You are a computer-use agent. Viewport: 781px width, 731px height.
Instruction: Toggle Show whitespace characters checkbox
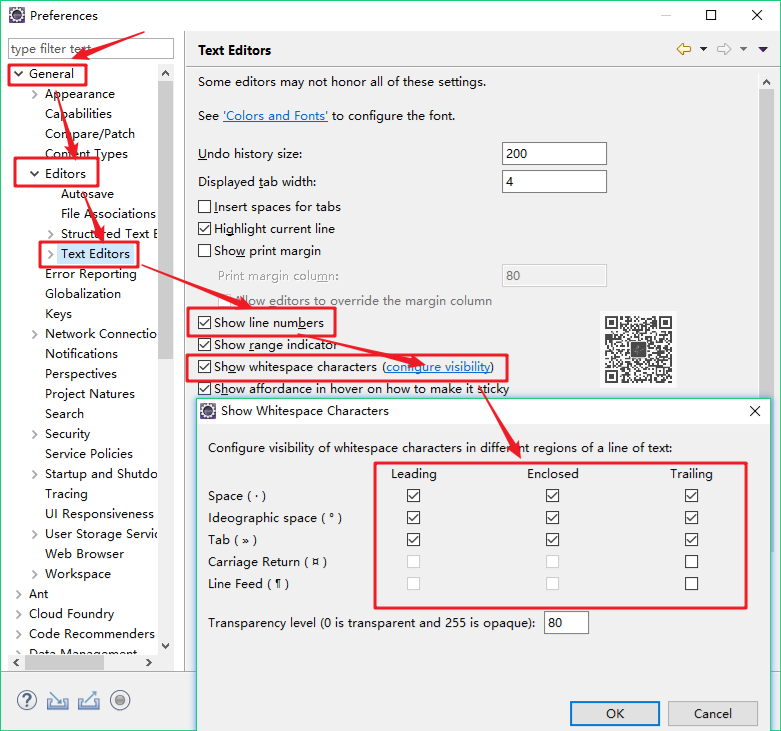tap(204, 366)
